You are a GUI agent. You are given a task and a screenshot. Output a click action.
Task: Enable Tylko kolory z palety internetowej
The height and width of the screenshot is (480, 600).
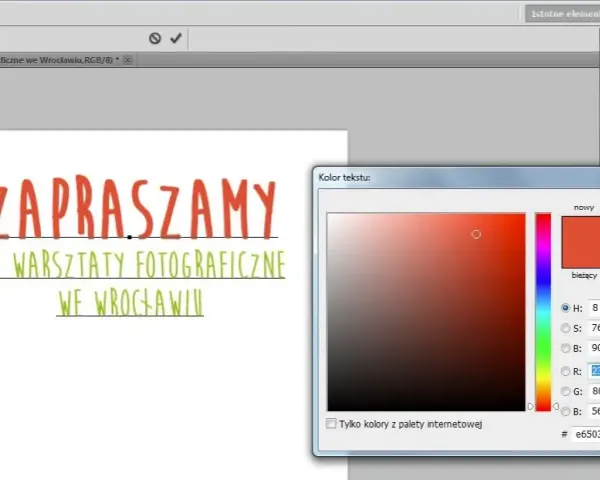pos(331,423)
